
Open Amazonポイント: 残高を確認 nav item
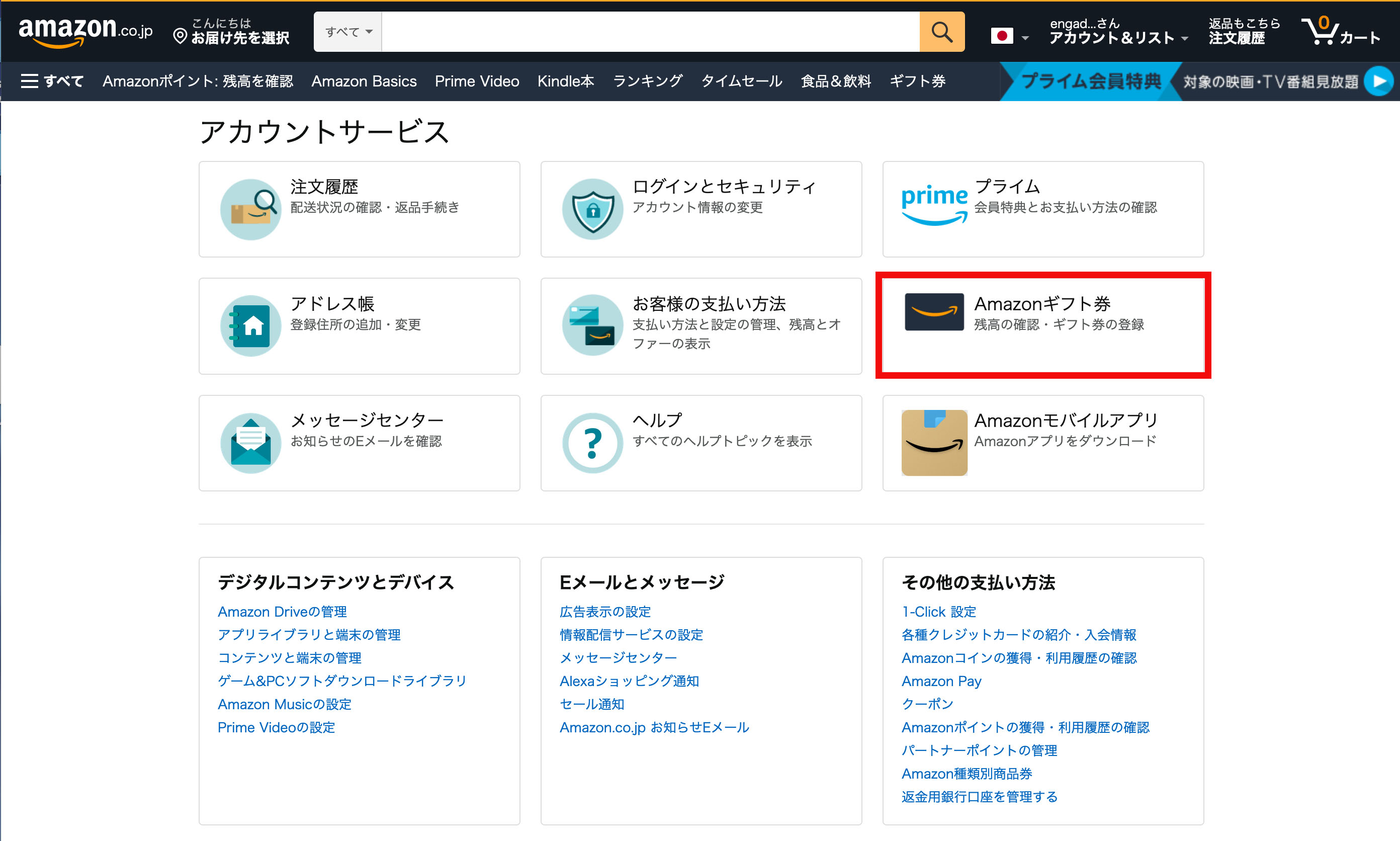198,81
